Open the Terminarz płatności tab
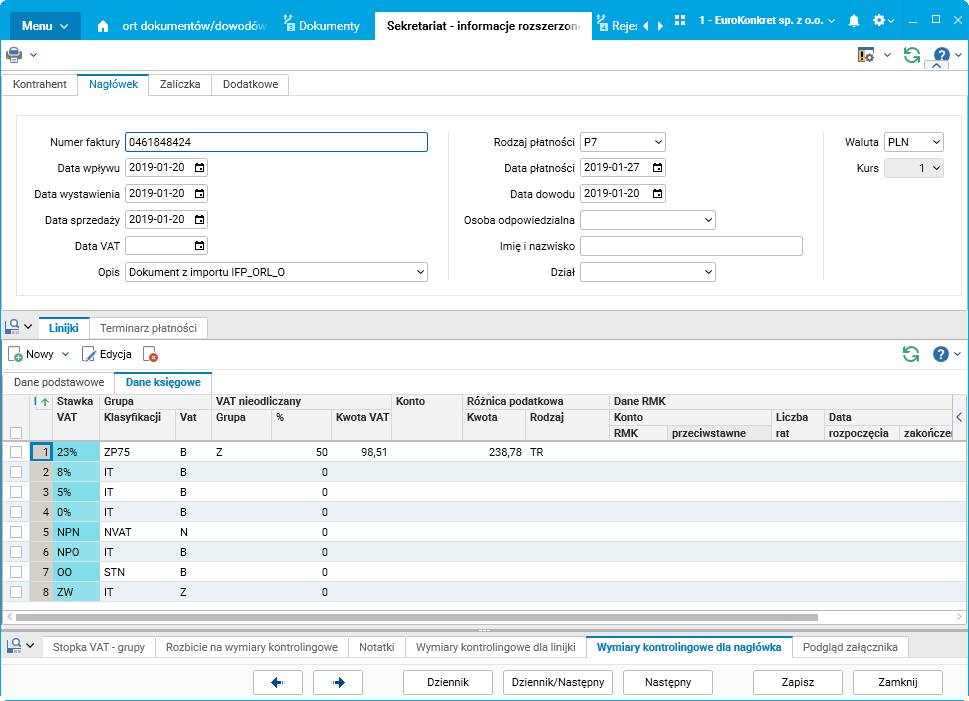This screenshot has height=701, width=969. click(149, 328)
